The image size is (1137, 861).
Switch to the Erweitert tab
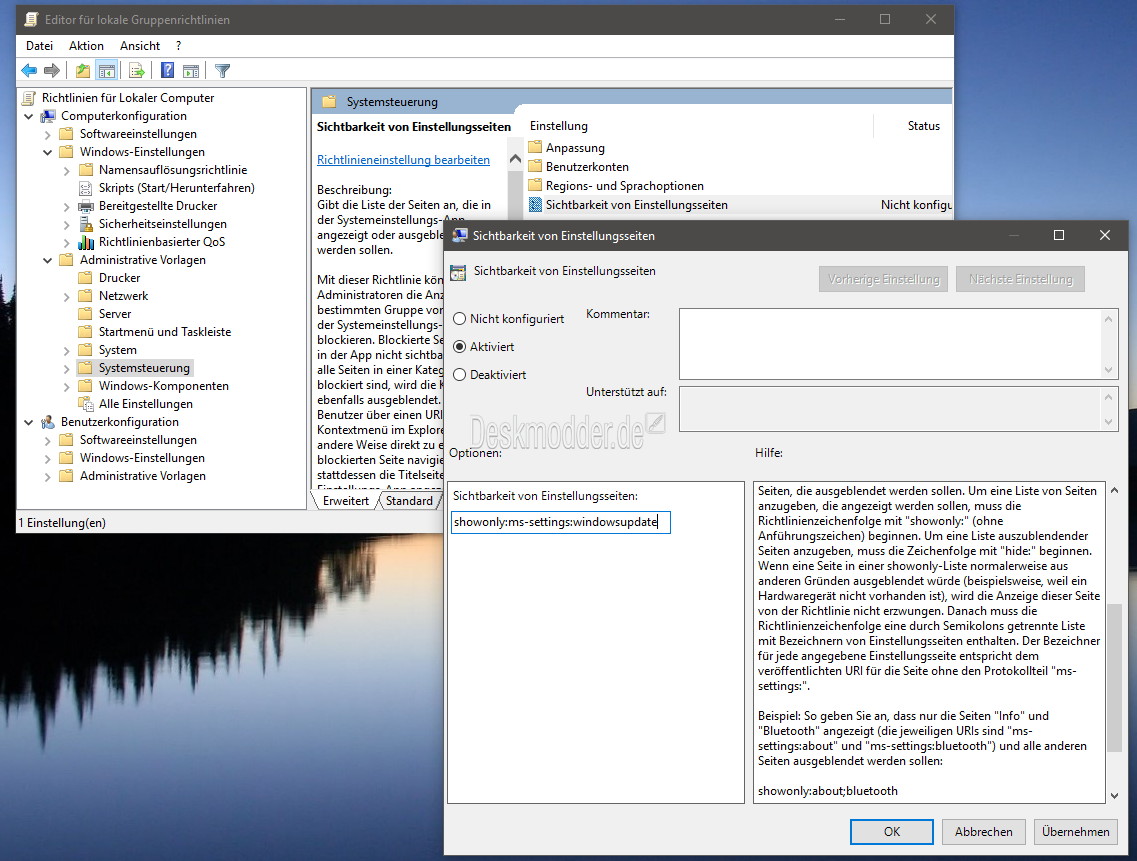[346, 500]
